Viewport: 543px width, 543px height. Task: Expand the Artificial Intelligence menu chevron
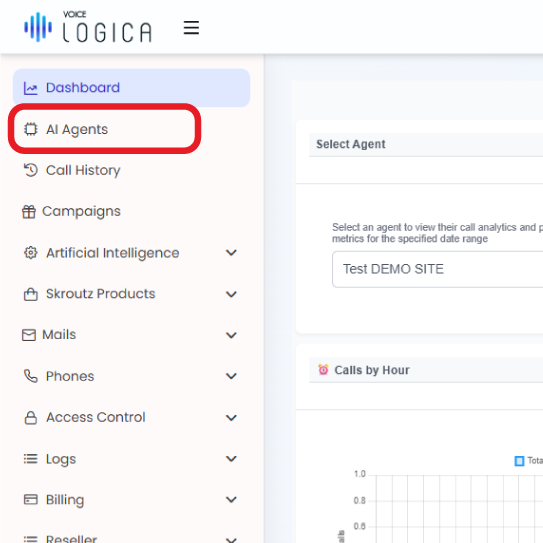coord(231,252)
